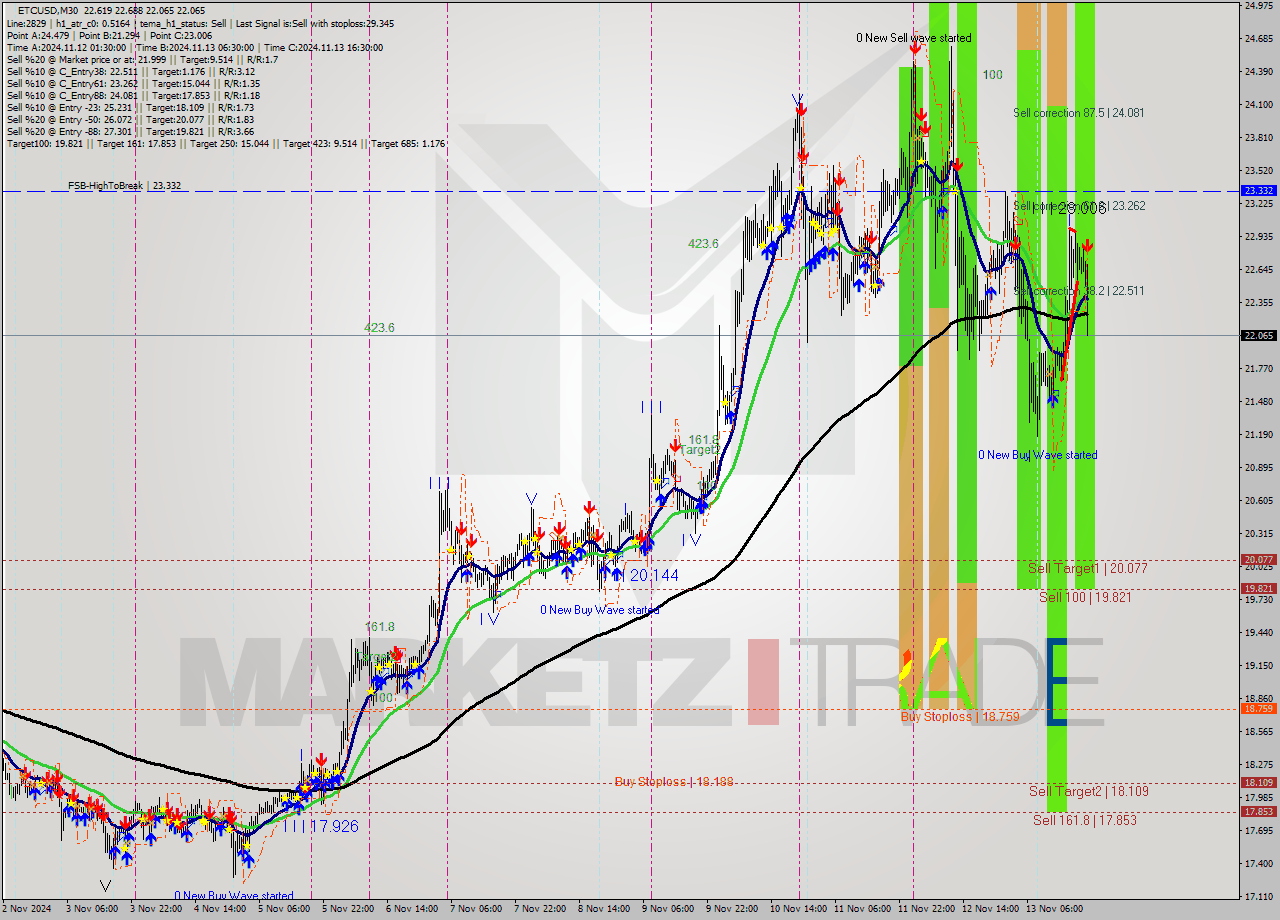Viewport: 1280px width, 920px height.
Task: Click the current price 22.065 axis tag
Action: click(1258, 336)
